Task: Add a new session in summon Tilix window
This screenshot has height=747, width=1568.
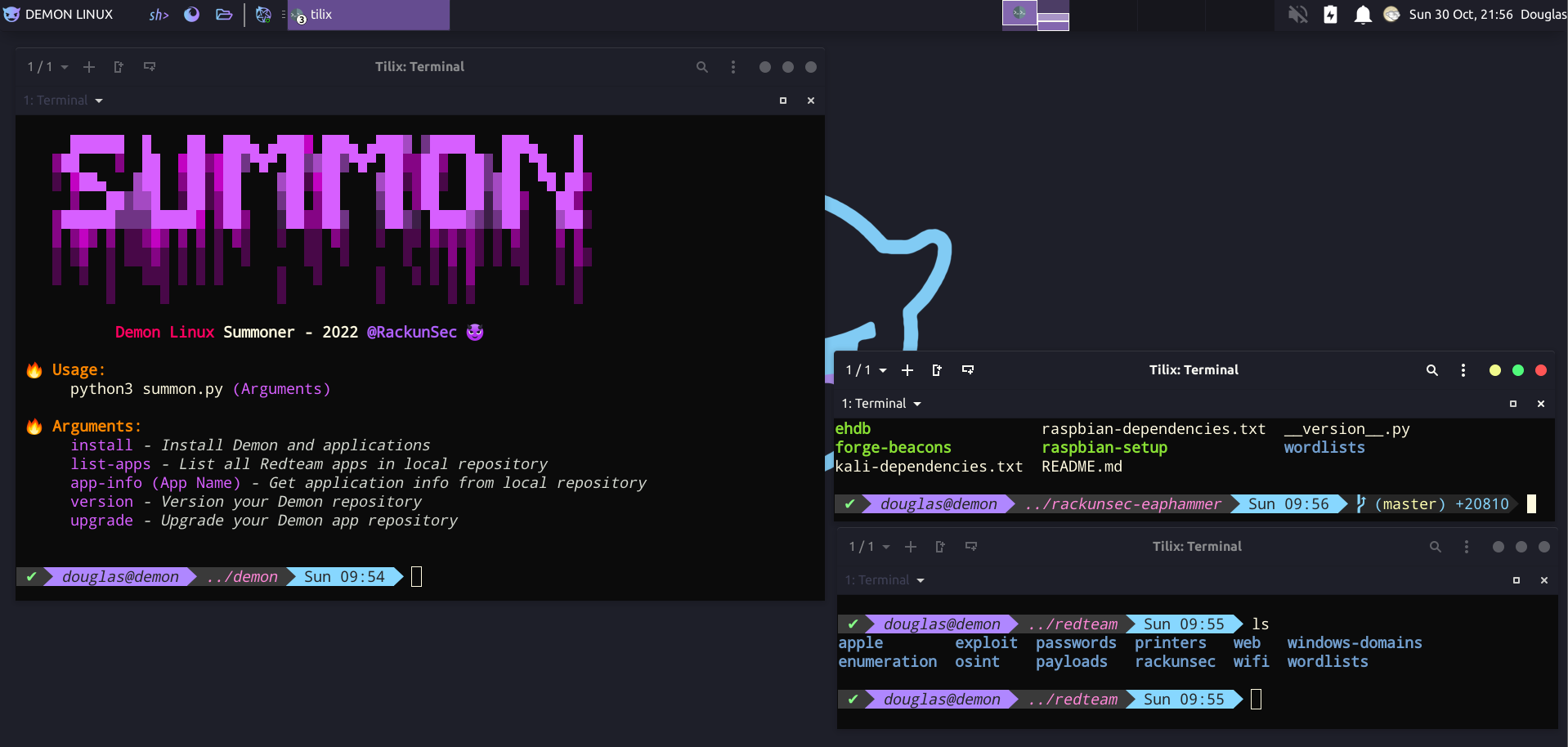Action: click(x=89, y=67)
